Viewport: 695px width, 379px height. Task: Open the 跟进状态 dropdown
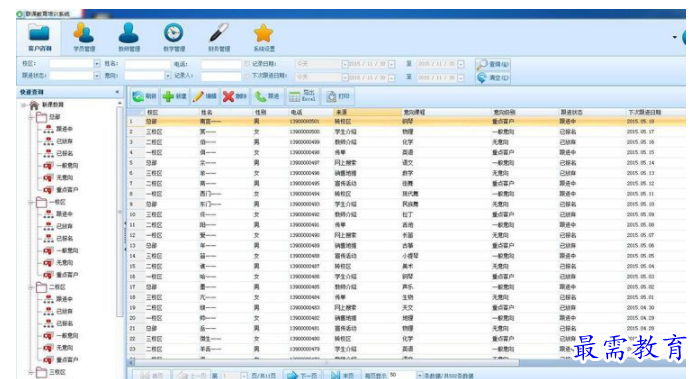[97, 76]
